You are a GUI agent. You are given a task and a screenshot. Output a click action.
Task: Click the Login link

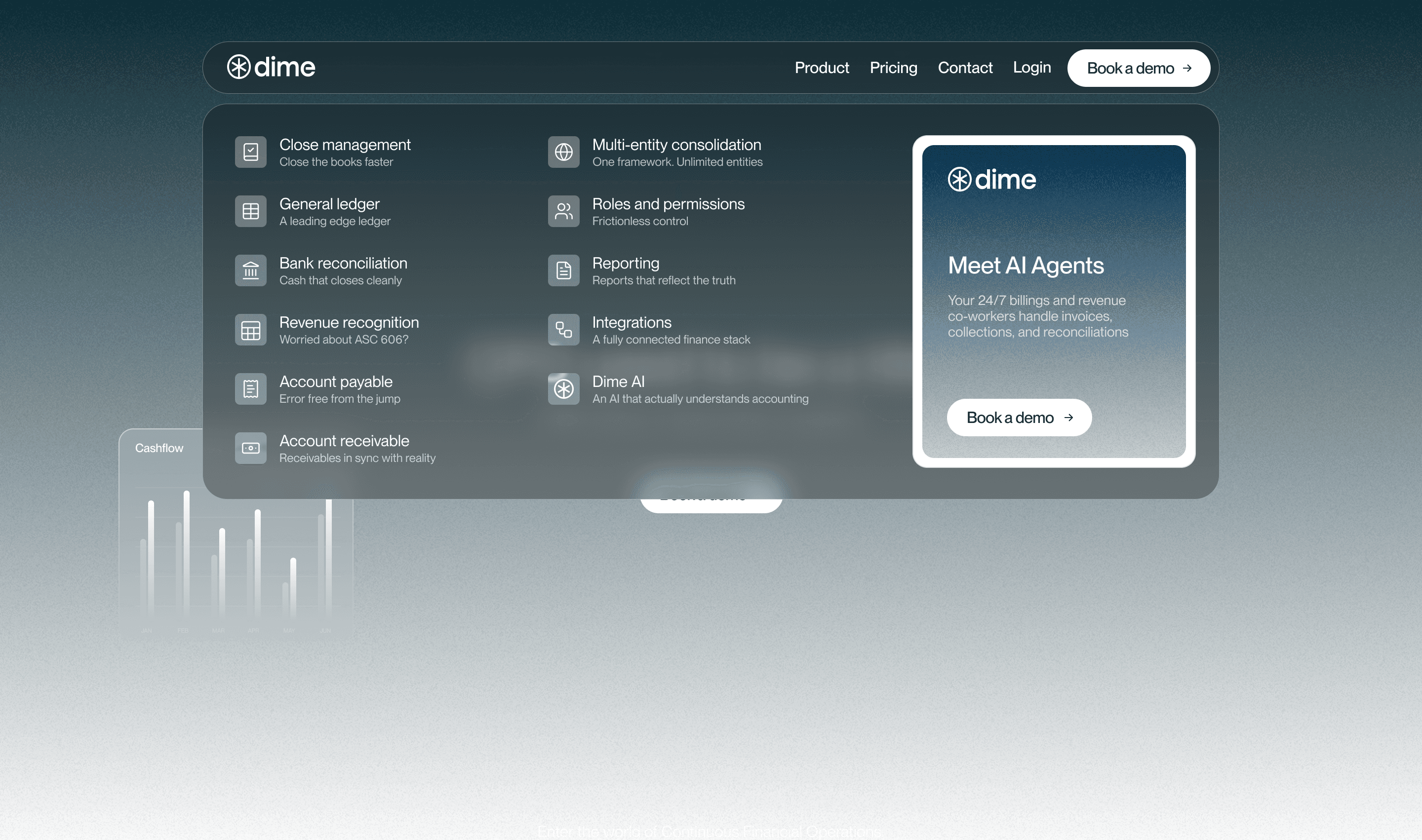(1031, 67)
